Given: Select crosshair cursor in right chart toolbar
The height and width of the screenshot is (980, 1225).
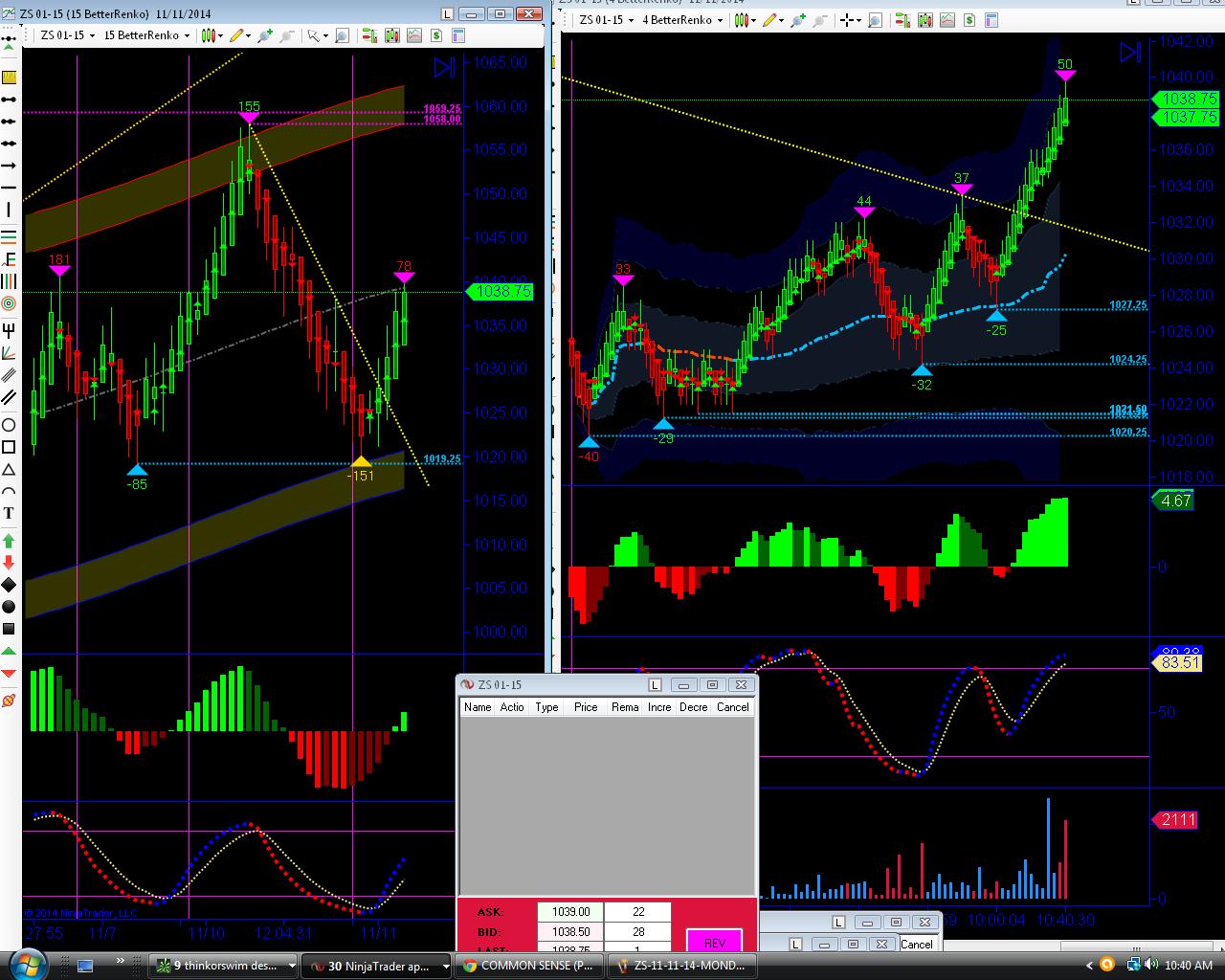Looking at the screenshot, I should pyautogui.click(x=845, y=20).
